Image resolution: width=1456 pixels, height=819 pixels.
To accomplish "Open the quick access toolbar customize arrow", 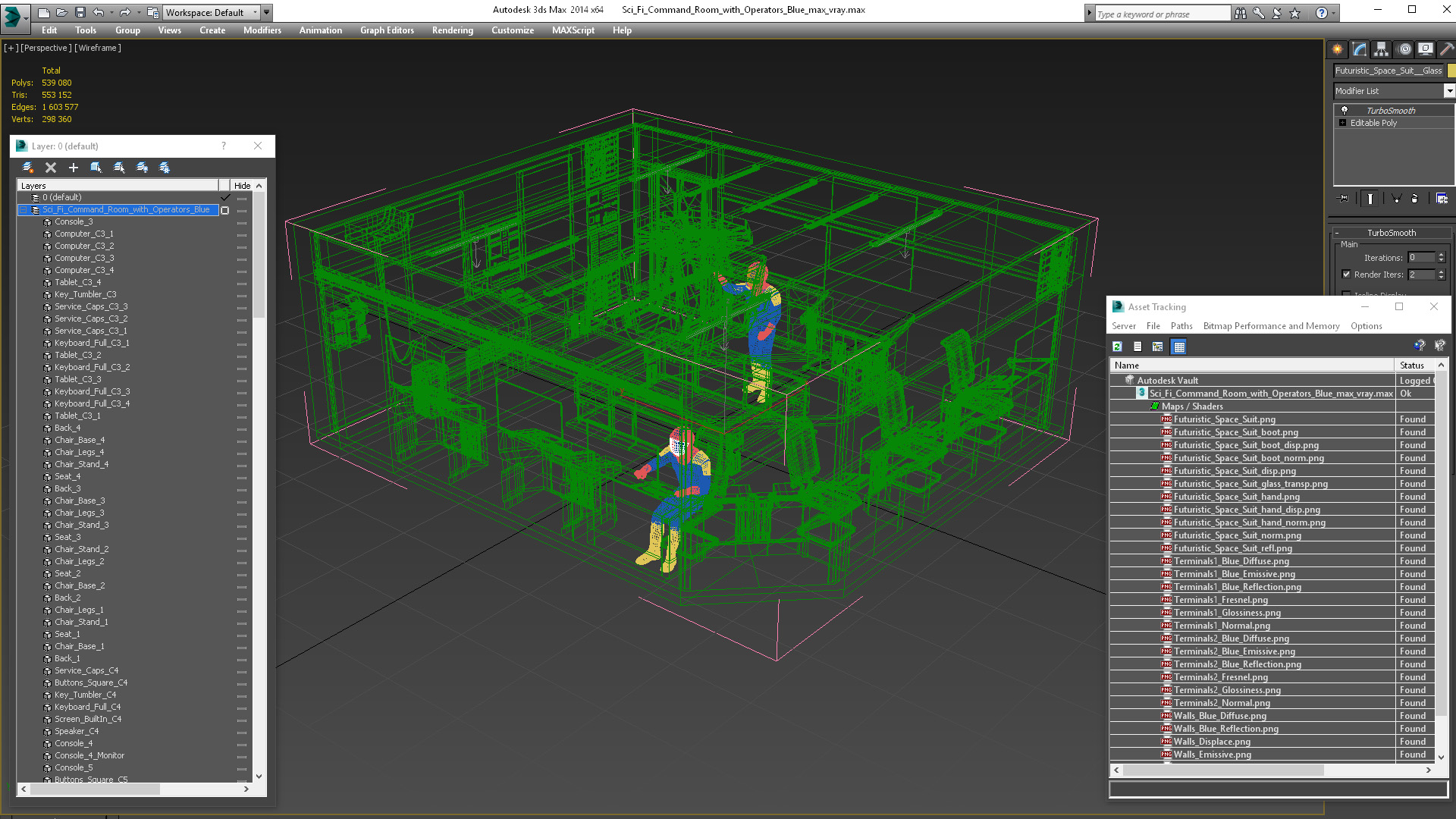I will click(267, 12).
